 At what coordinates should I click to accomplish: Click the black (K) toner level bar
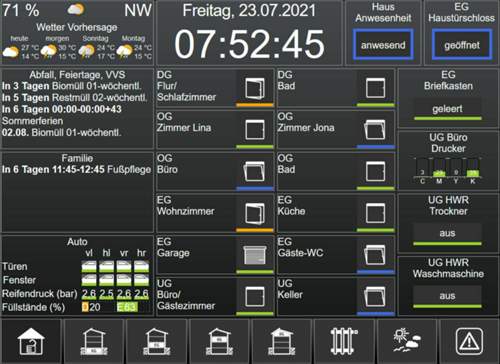tap(473, 167)
